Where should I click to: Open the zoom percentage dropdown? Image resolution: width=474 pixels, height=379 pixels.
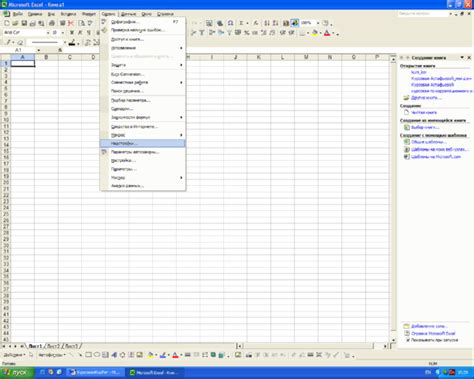[x=318, y=23]
